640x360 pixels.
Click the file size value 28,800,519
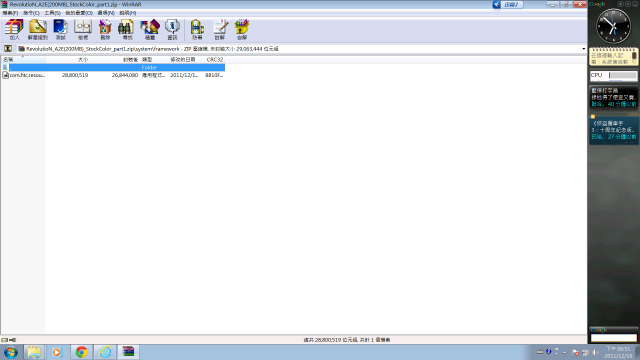point(75,75)
